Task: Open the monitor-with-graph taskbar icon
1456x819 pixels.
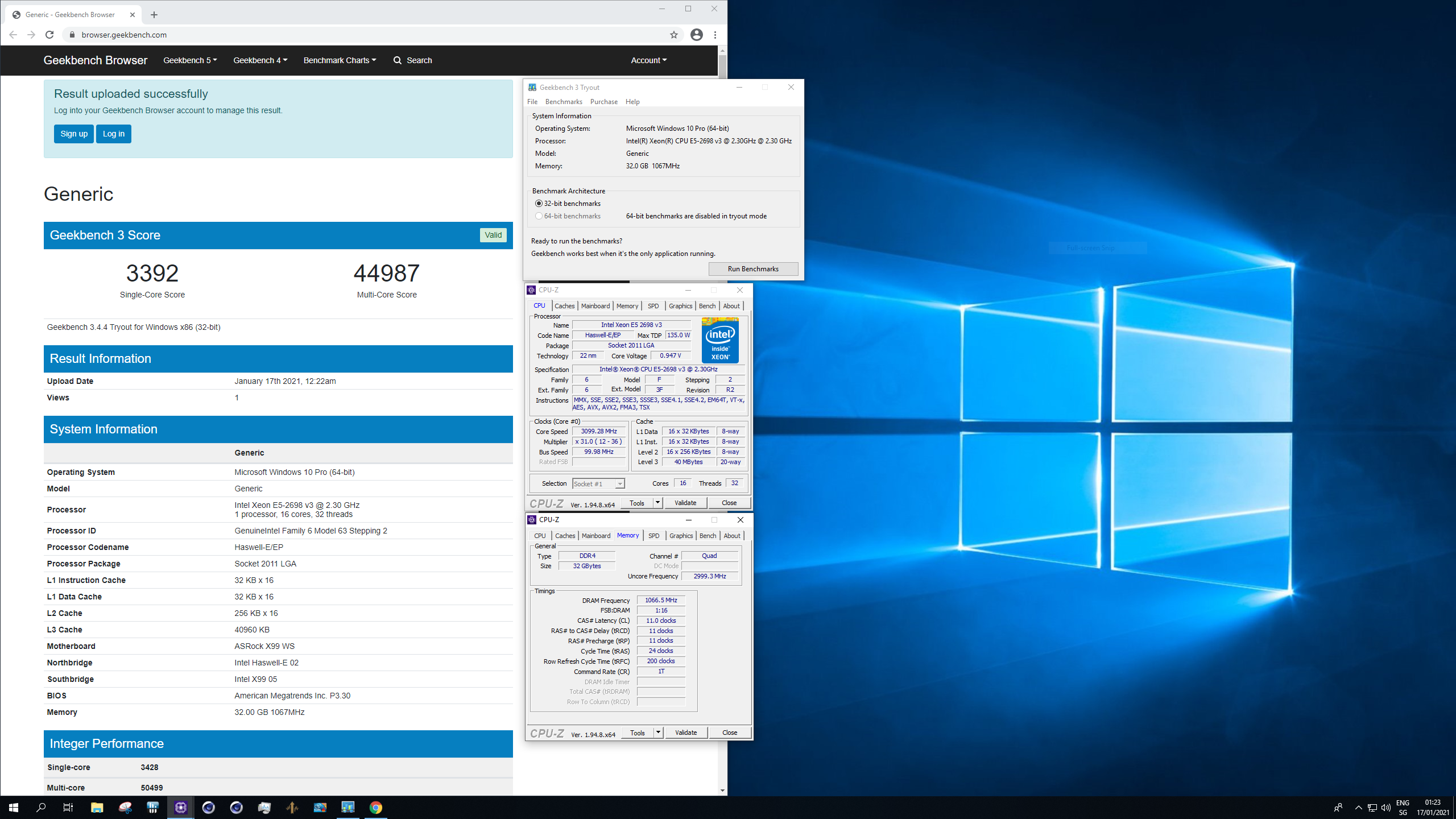Action: [264, 808]
